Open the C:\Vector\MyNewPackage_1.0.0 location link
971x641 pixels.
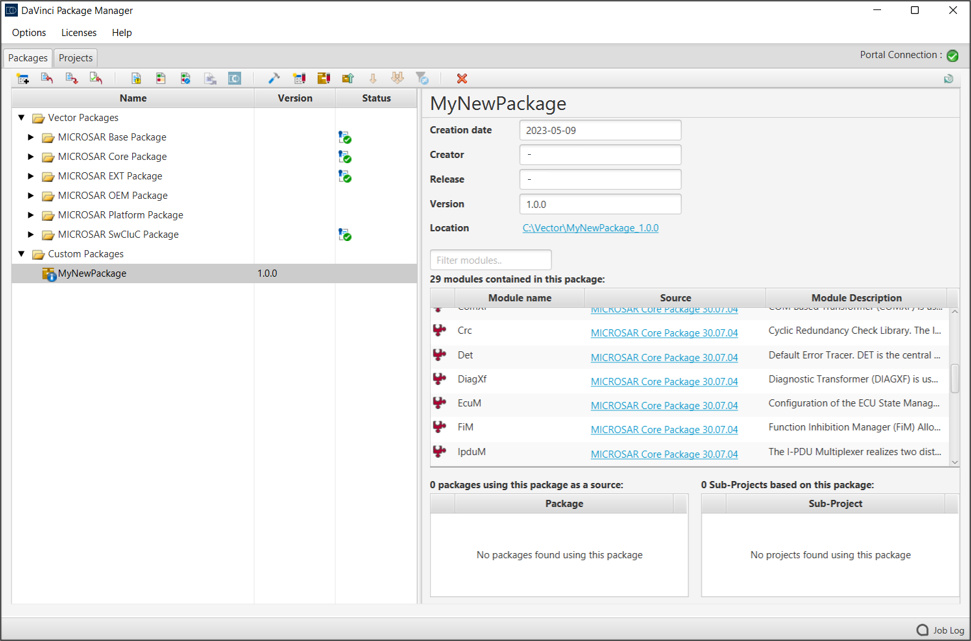click(590, 228)
